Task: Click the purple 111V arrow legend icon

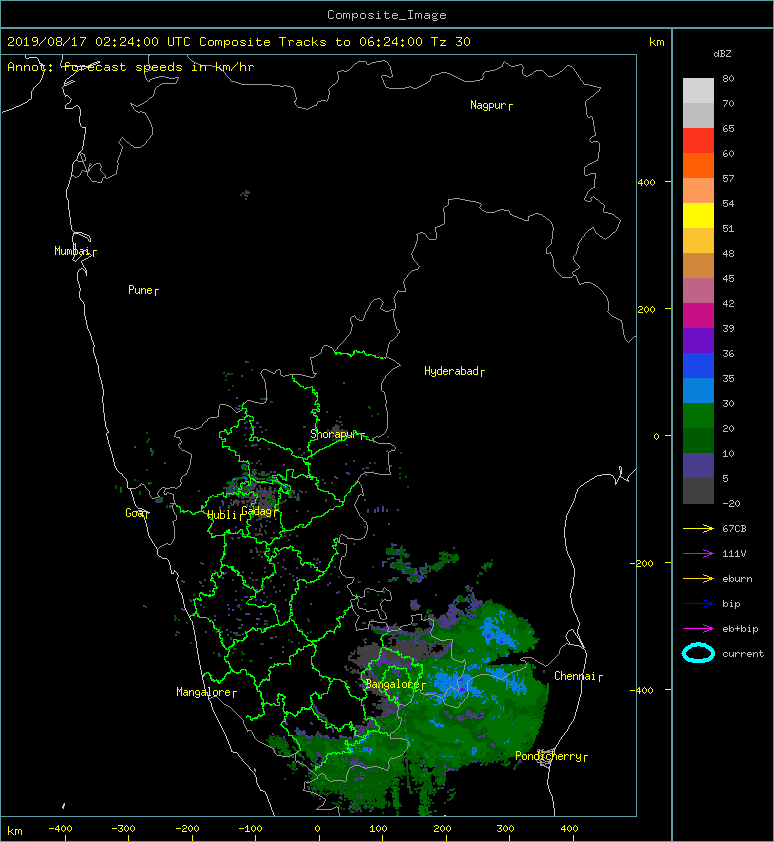Action: [x=698, y=554]
